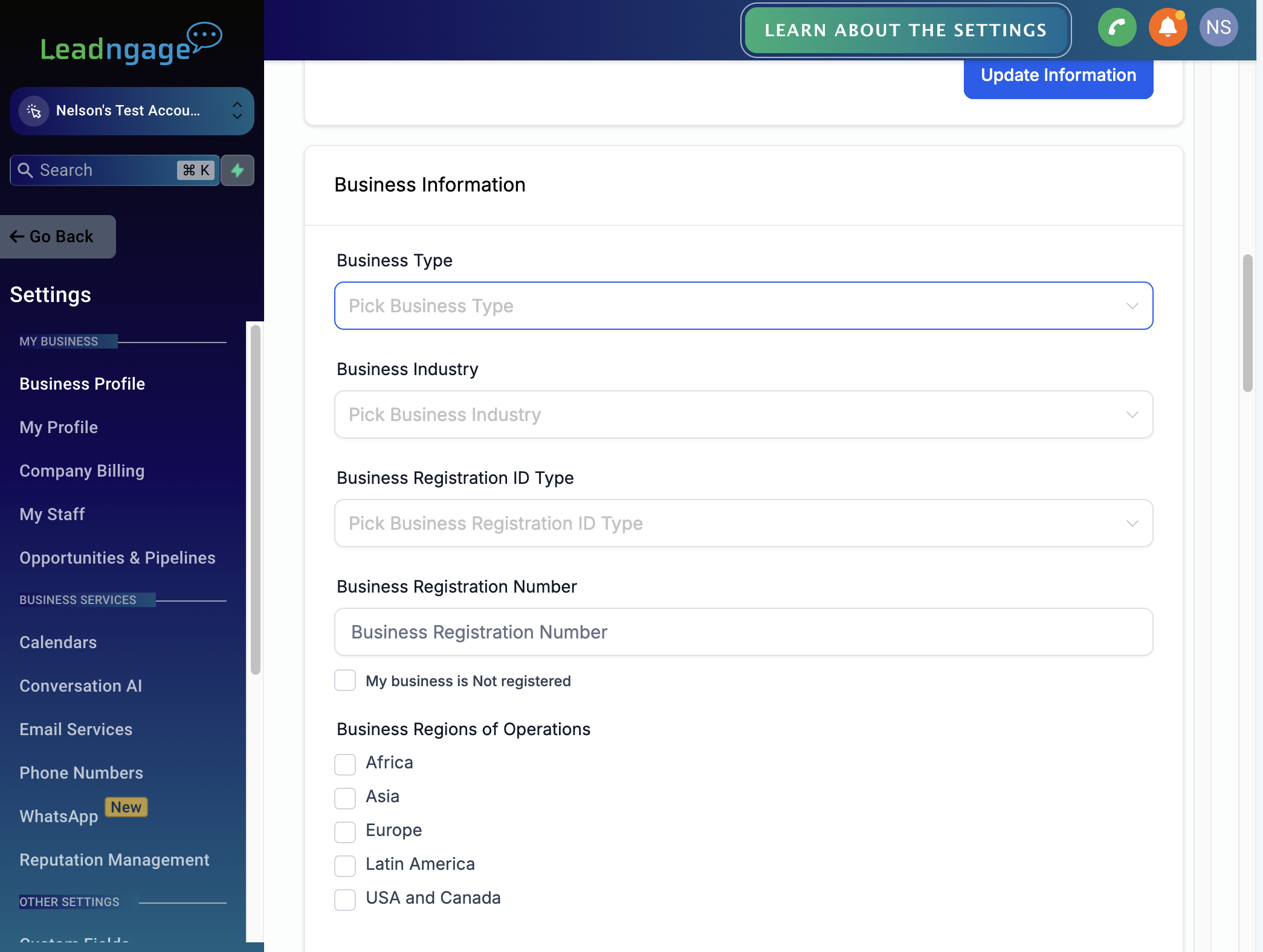Open Opportunities & Pipelines settings
The width and height of the screenshot is (1263, 952).
[x=117, y=558]
